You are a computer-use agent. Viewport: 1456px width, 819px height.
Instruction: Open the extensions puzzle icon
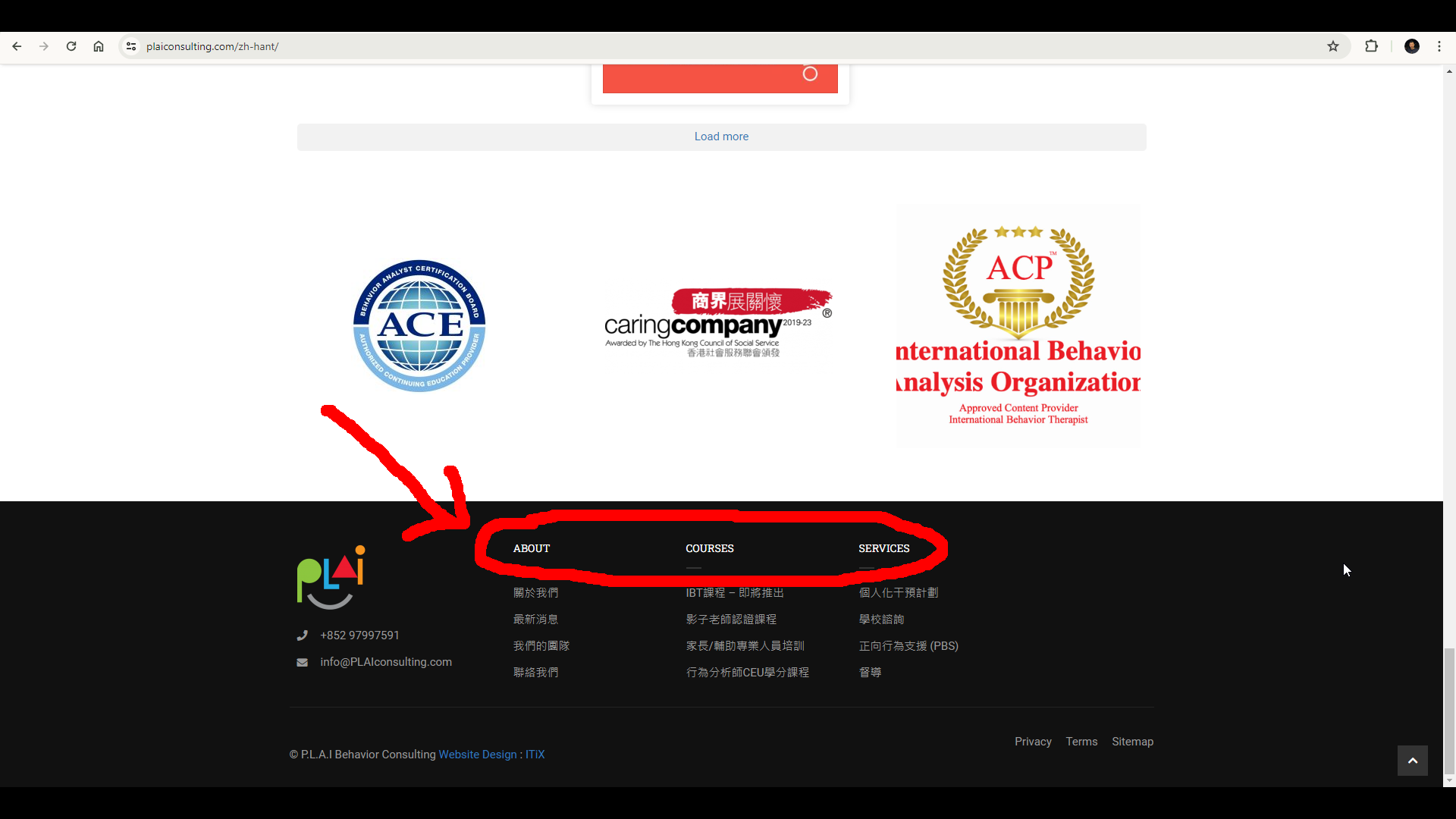point(1371,46)
